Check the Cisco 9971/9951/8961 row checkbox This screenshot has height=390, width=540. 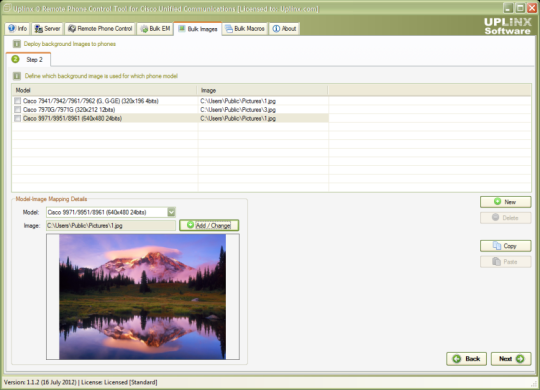point(18,118)
